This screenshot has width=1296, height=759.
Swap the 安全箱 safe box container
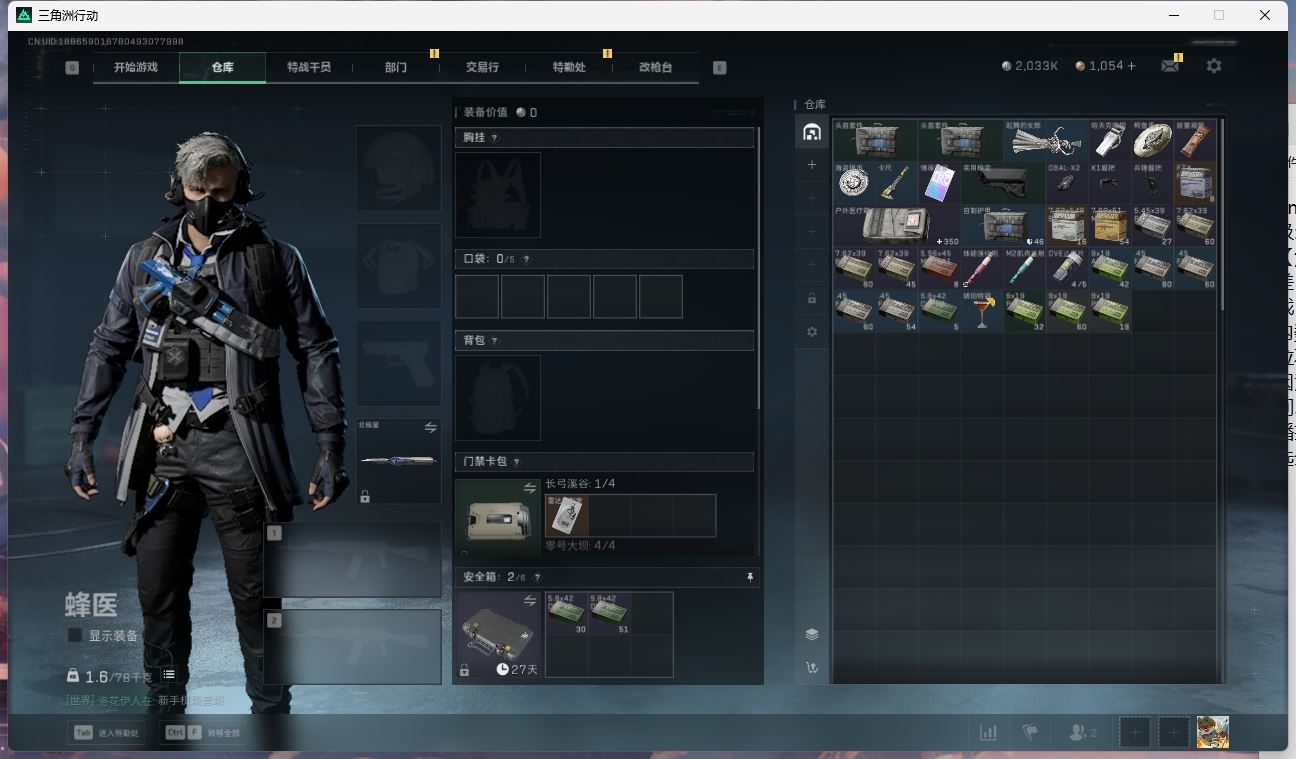[530, 599]
